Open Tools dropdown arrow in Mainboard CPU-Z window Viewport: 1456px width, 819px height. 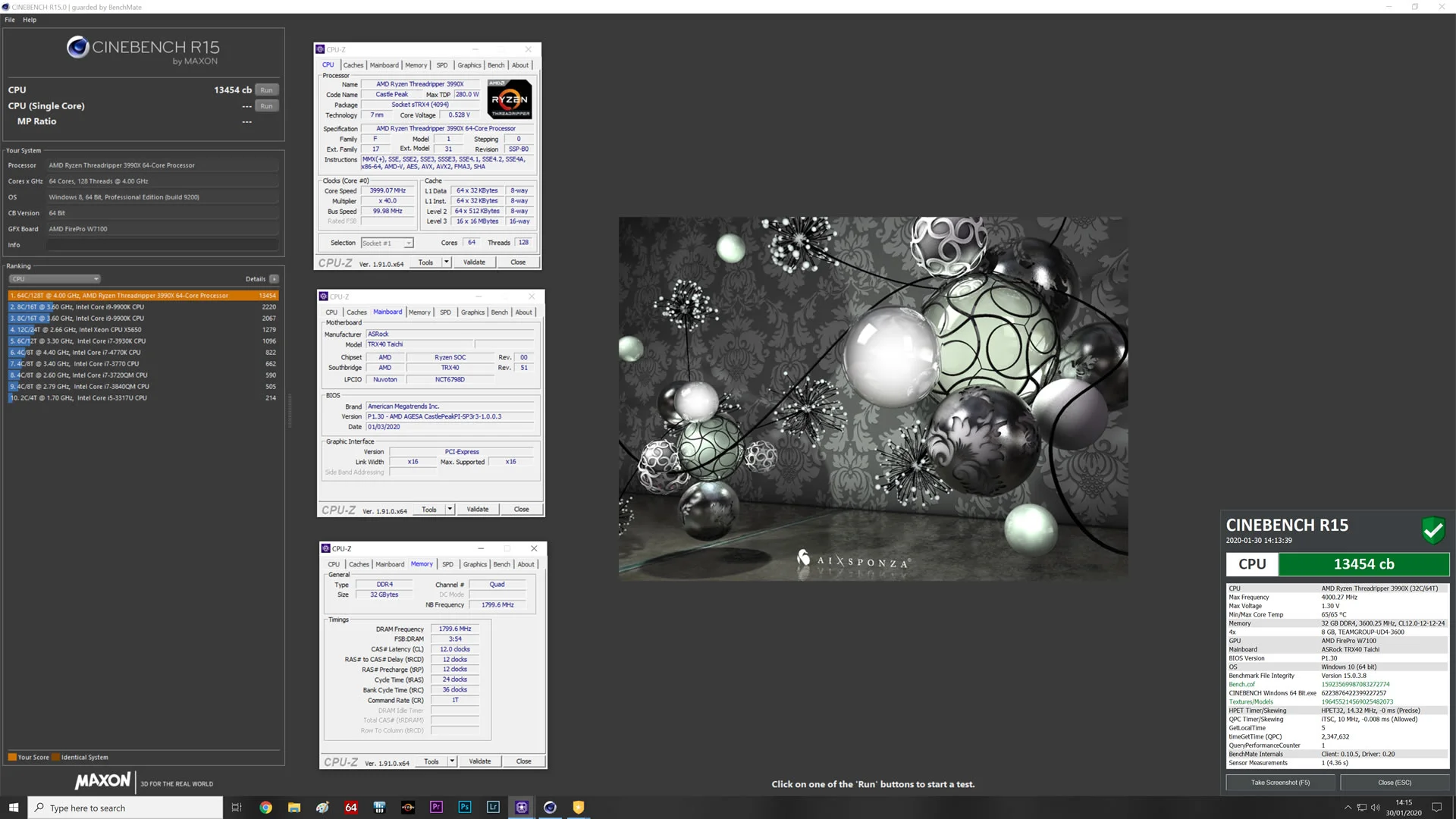point(450,510)
